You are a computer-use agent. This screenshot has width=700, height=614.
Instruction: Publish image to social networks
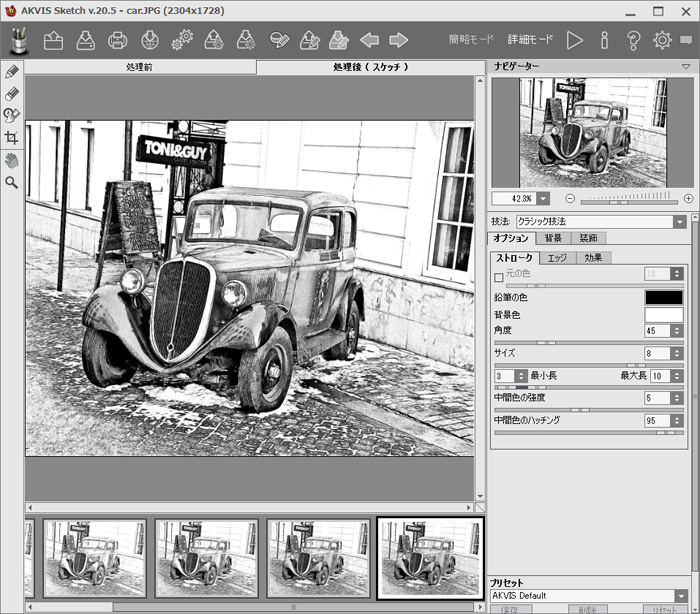tap(150, 40)
